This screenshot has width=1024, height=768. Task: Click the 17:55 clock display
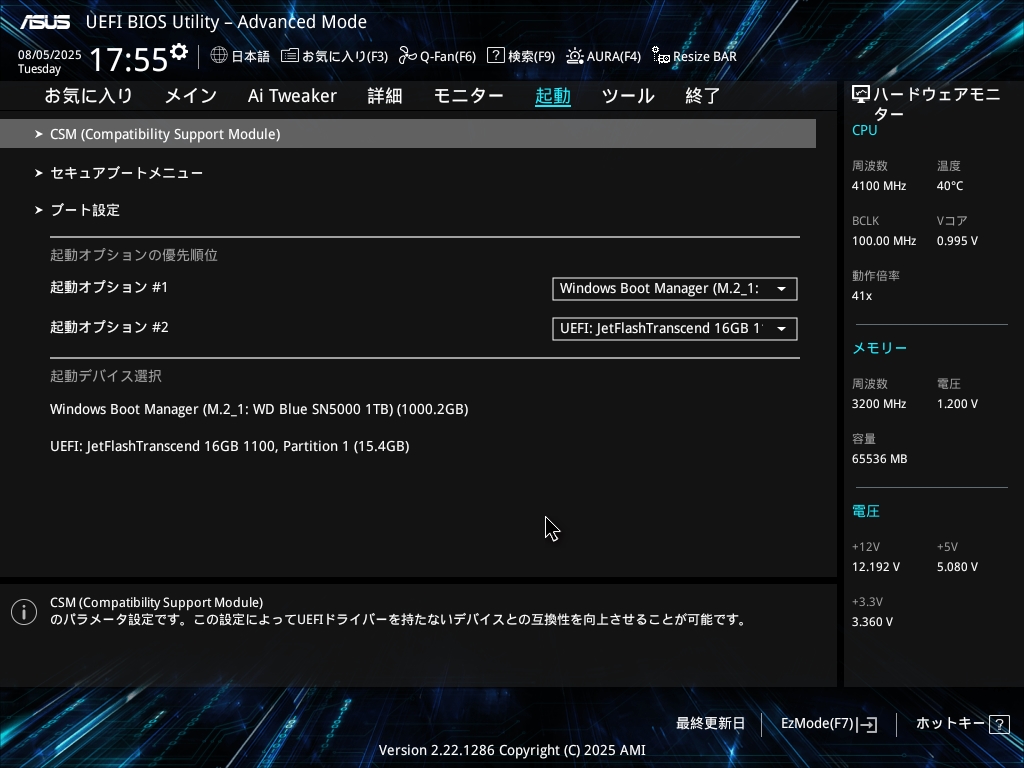(x=129, y=59)
